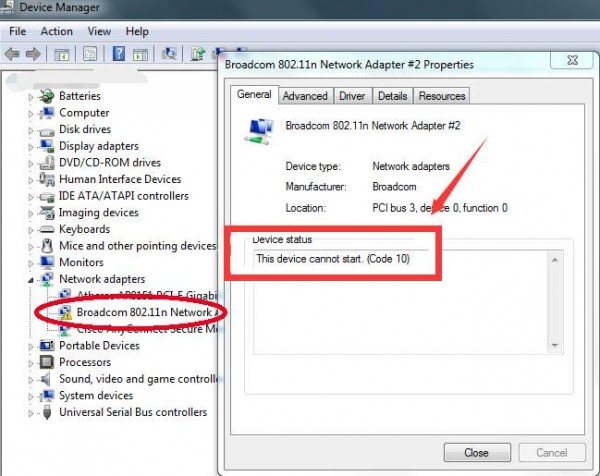This screenshot has height=476, width=600.
Task: Expand the Display adapters node
Action: 31,146
